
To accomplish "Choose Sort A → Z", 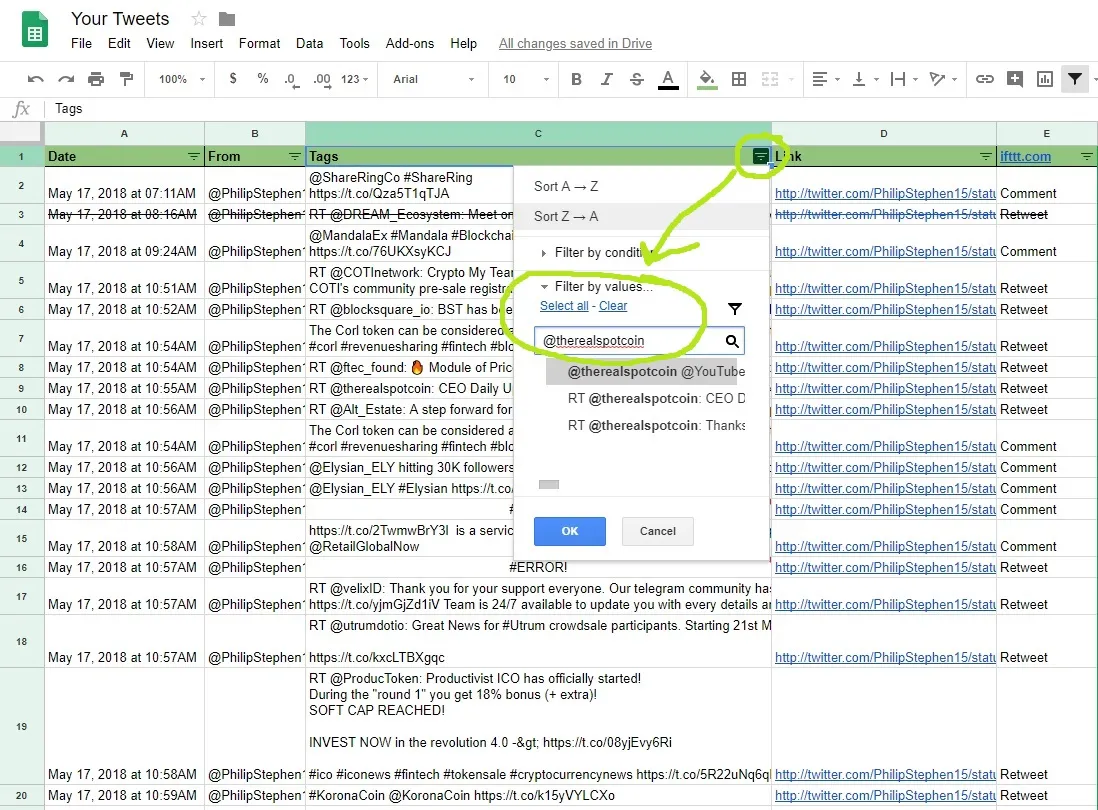I will click(641, 186).
